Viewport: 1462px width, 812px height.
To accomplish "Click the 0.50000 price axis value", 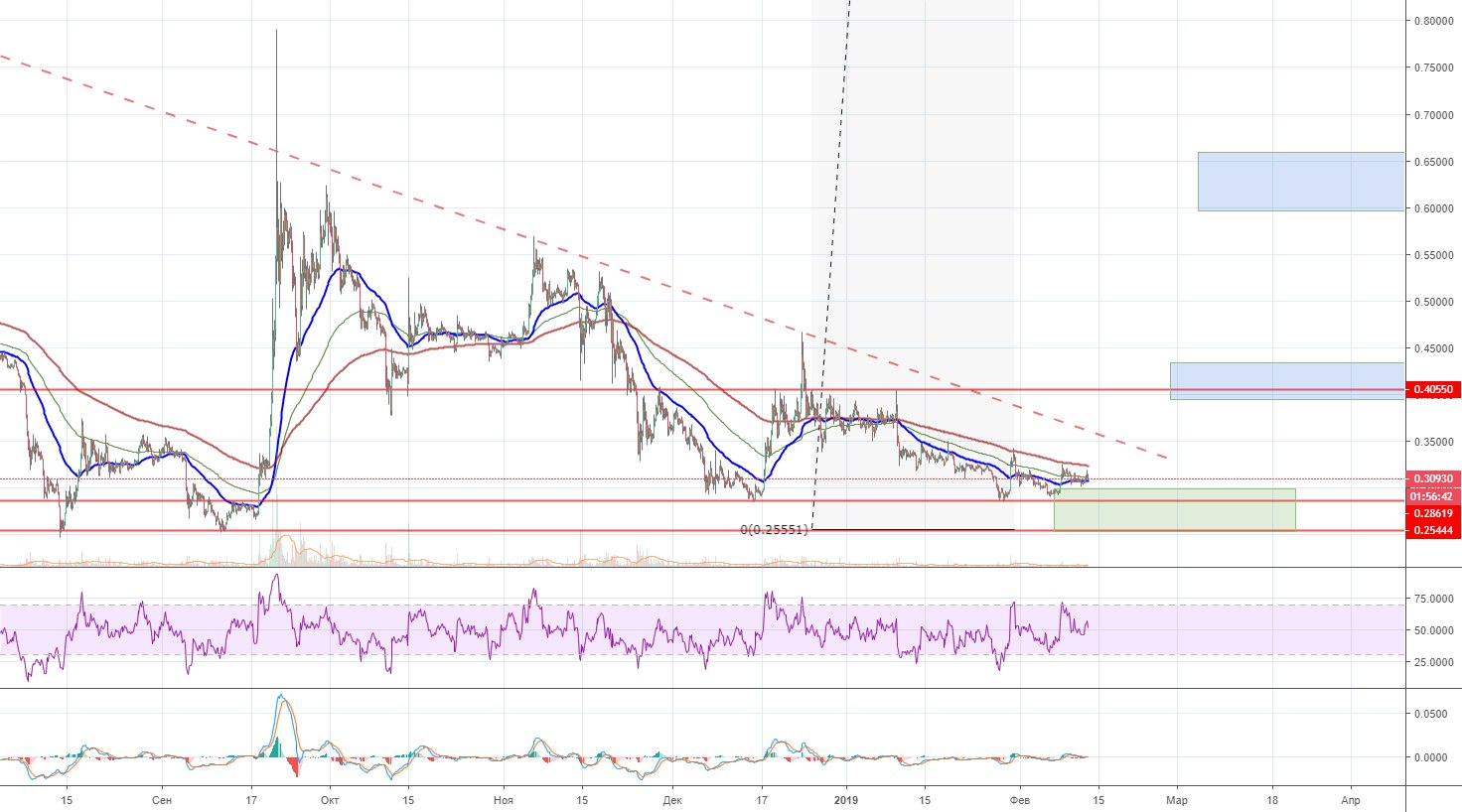I will click(1433, 302).
